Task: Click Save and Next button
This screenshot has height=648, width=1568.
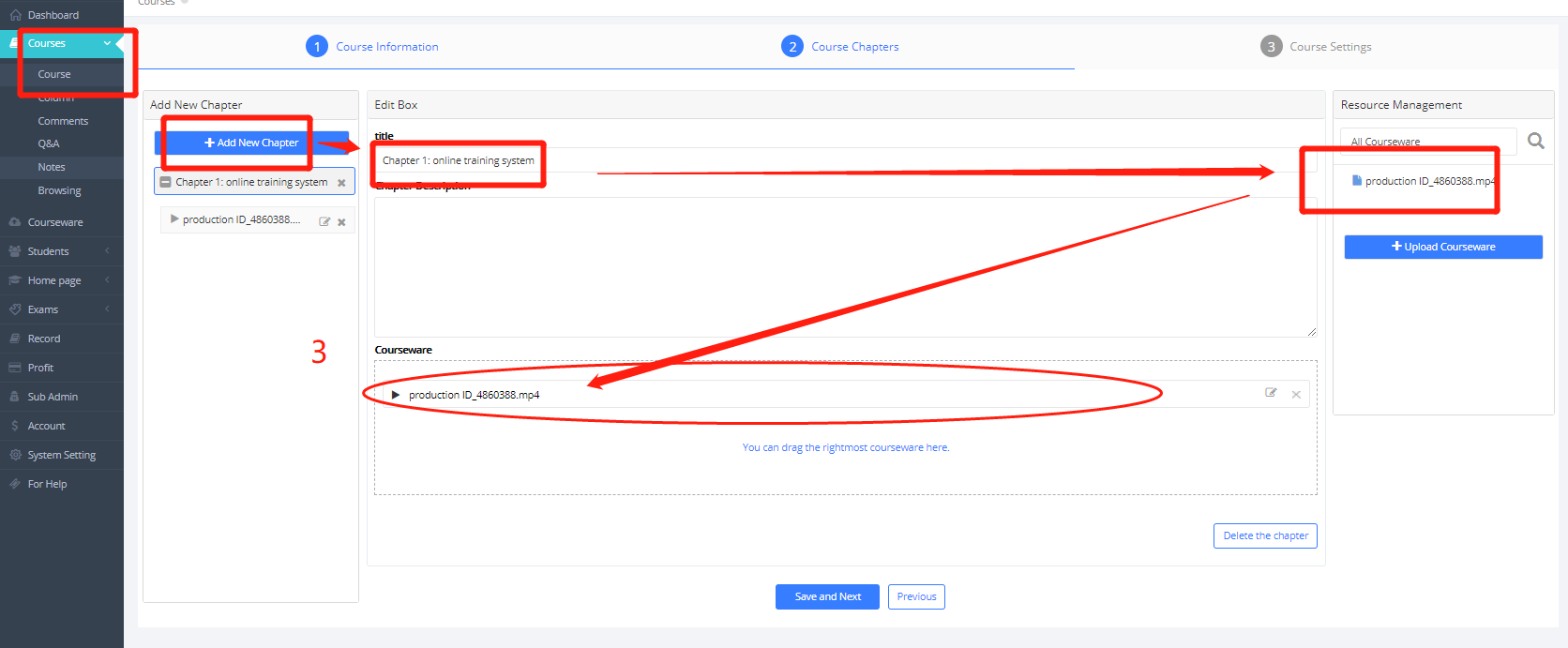Action: tap(827, 596)
